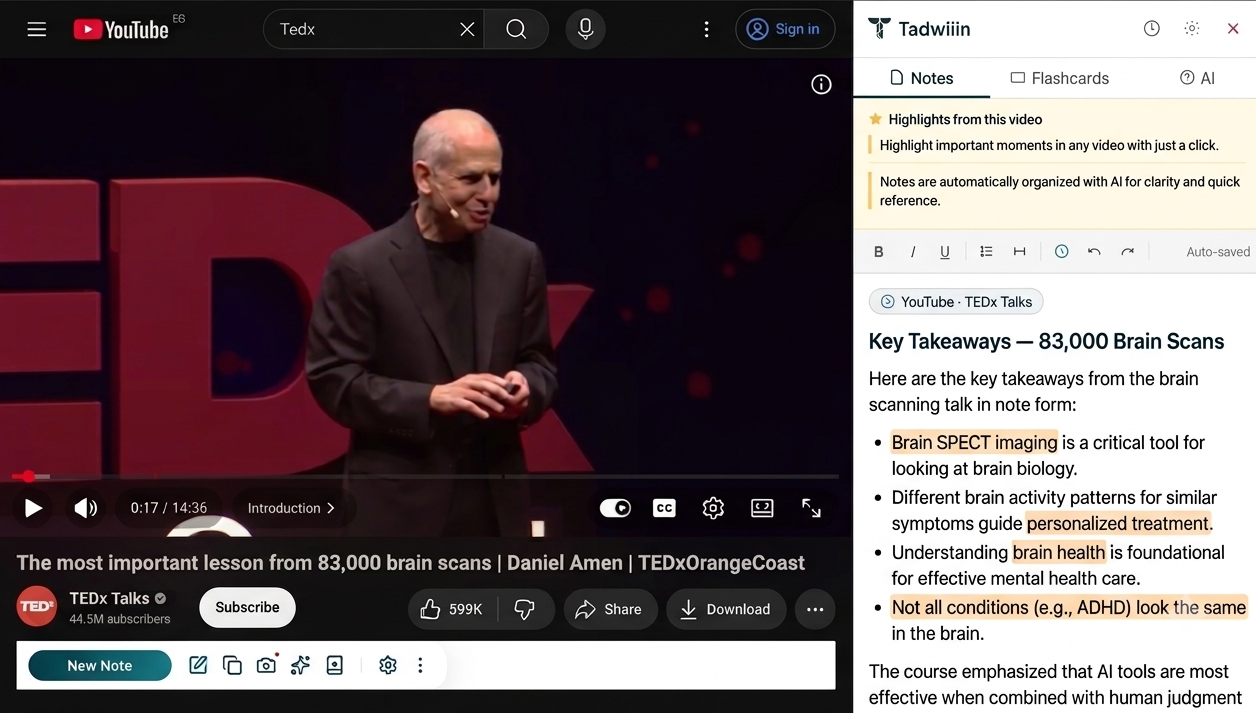Screen dimensions: 1256x713
Task: Expand the Introduction chapter list
Action: 291,508
